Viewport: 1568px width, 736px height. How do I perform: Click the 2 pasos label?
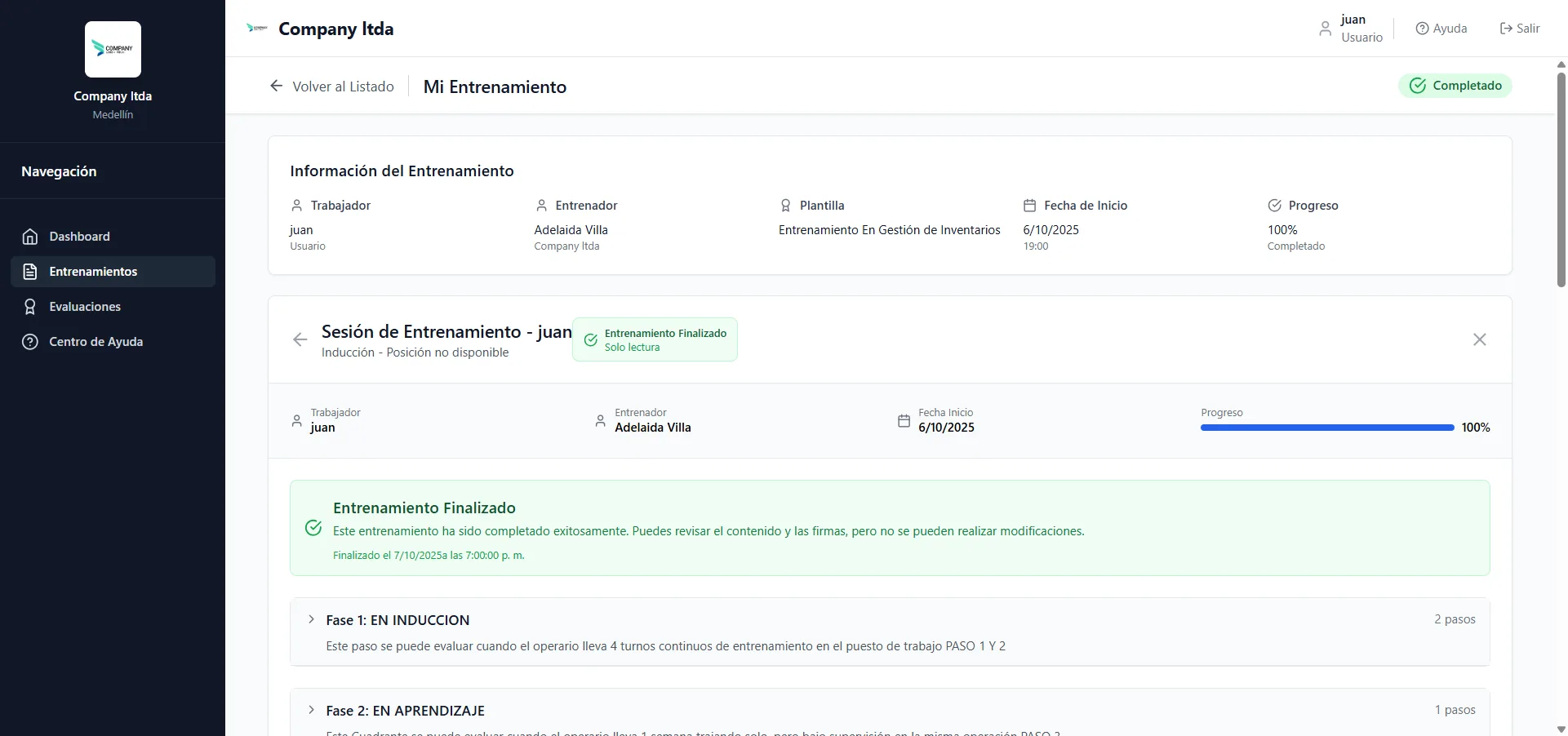coord(1455,619)
